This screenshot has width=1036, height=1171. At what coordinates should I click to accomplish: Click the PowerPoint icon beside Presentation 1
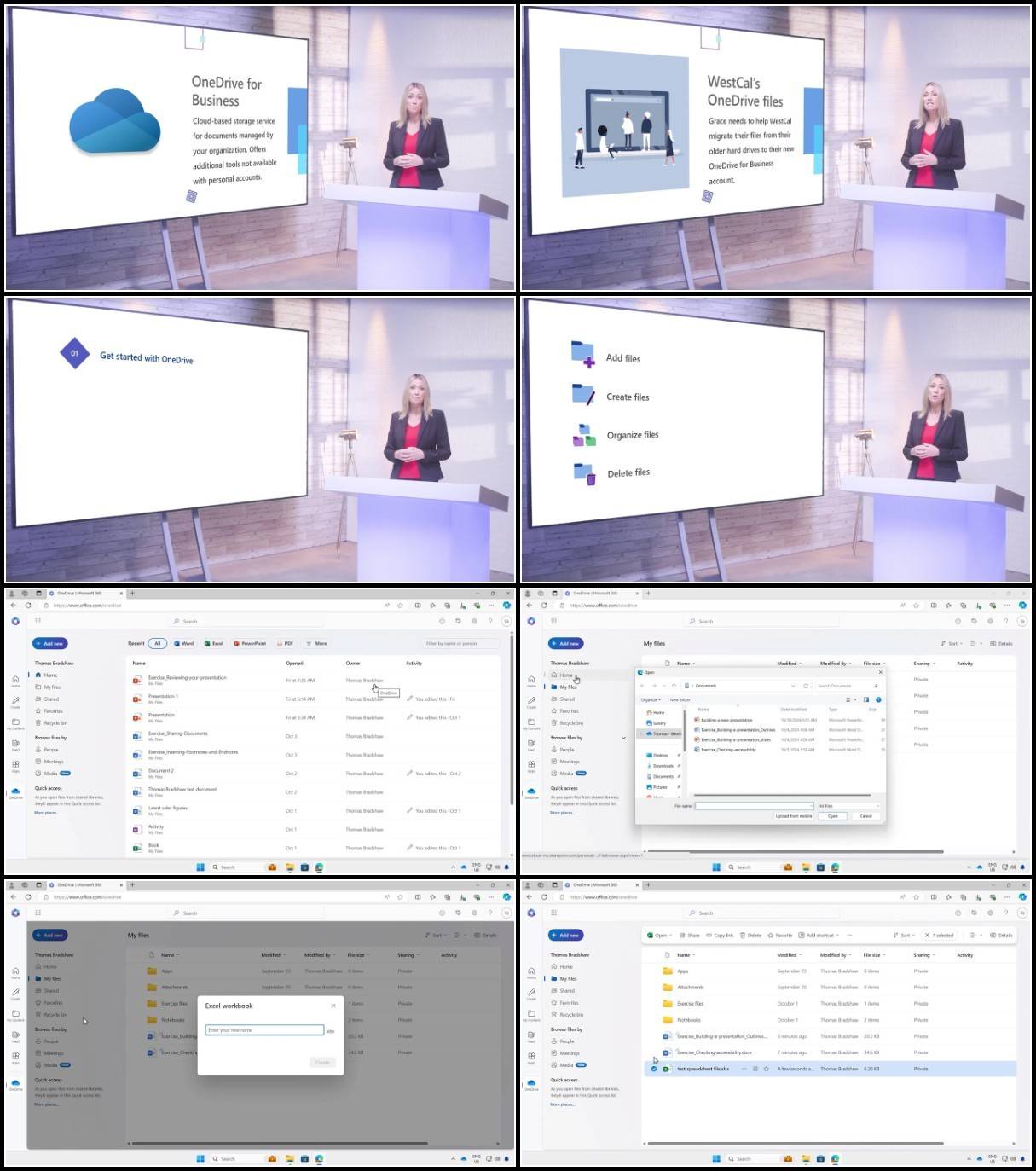coord(137,699)
